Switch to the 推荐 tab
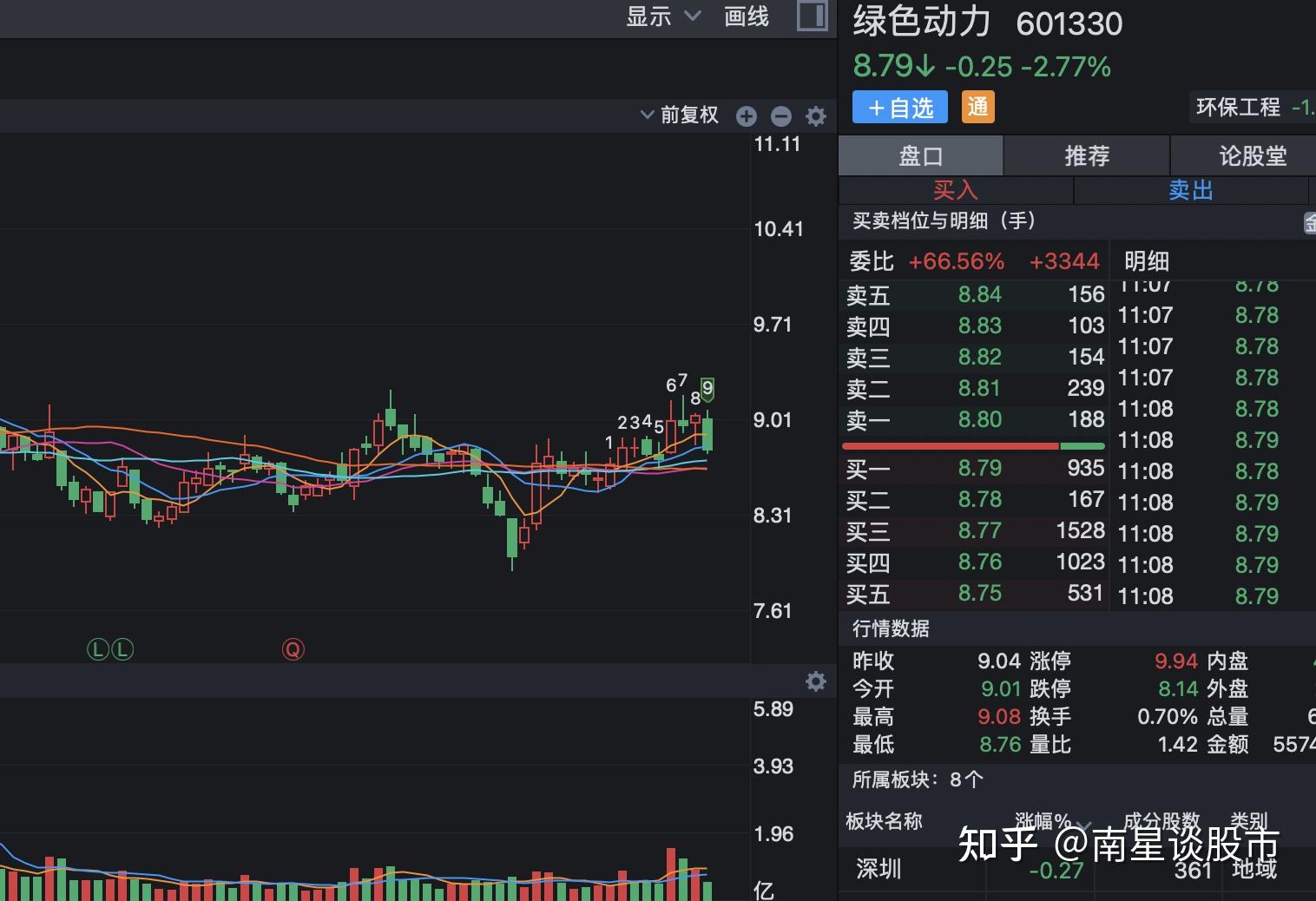The width and height of the screenshot is (1316, 901). [x=1087, y=156]
